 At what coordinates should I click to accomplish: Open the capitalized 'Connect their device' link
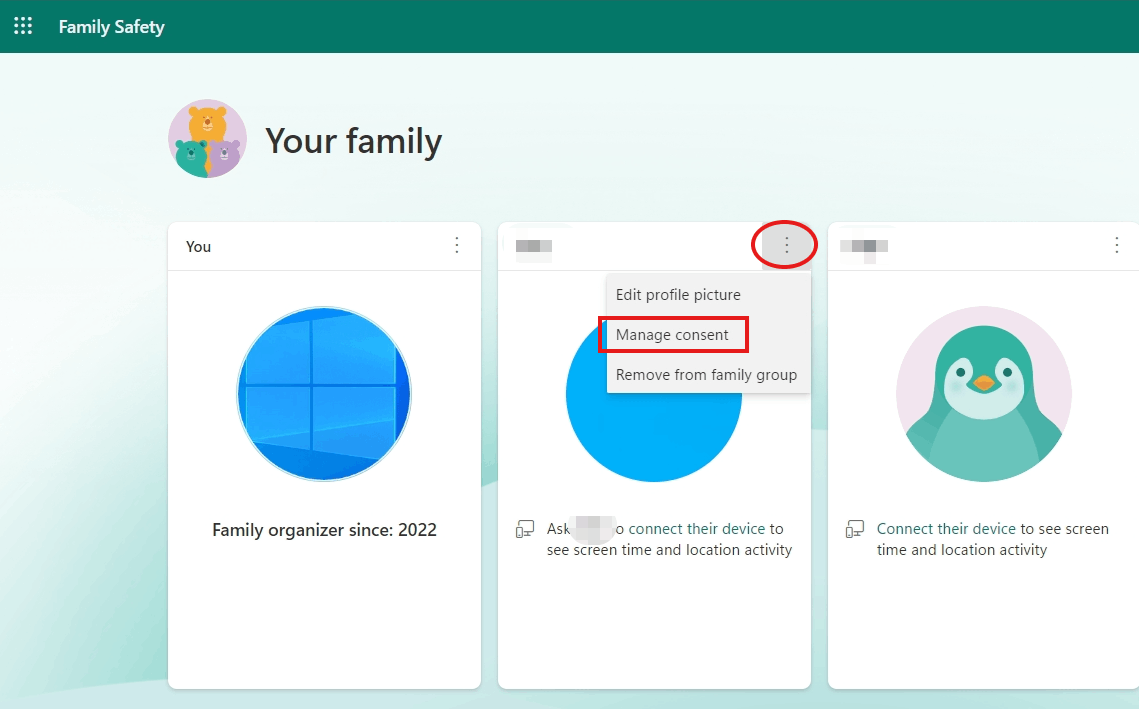[946, 529]
